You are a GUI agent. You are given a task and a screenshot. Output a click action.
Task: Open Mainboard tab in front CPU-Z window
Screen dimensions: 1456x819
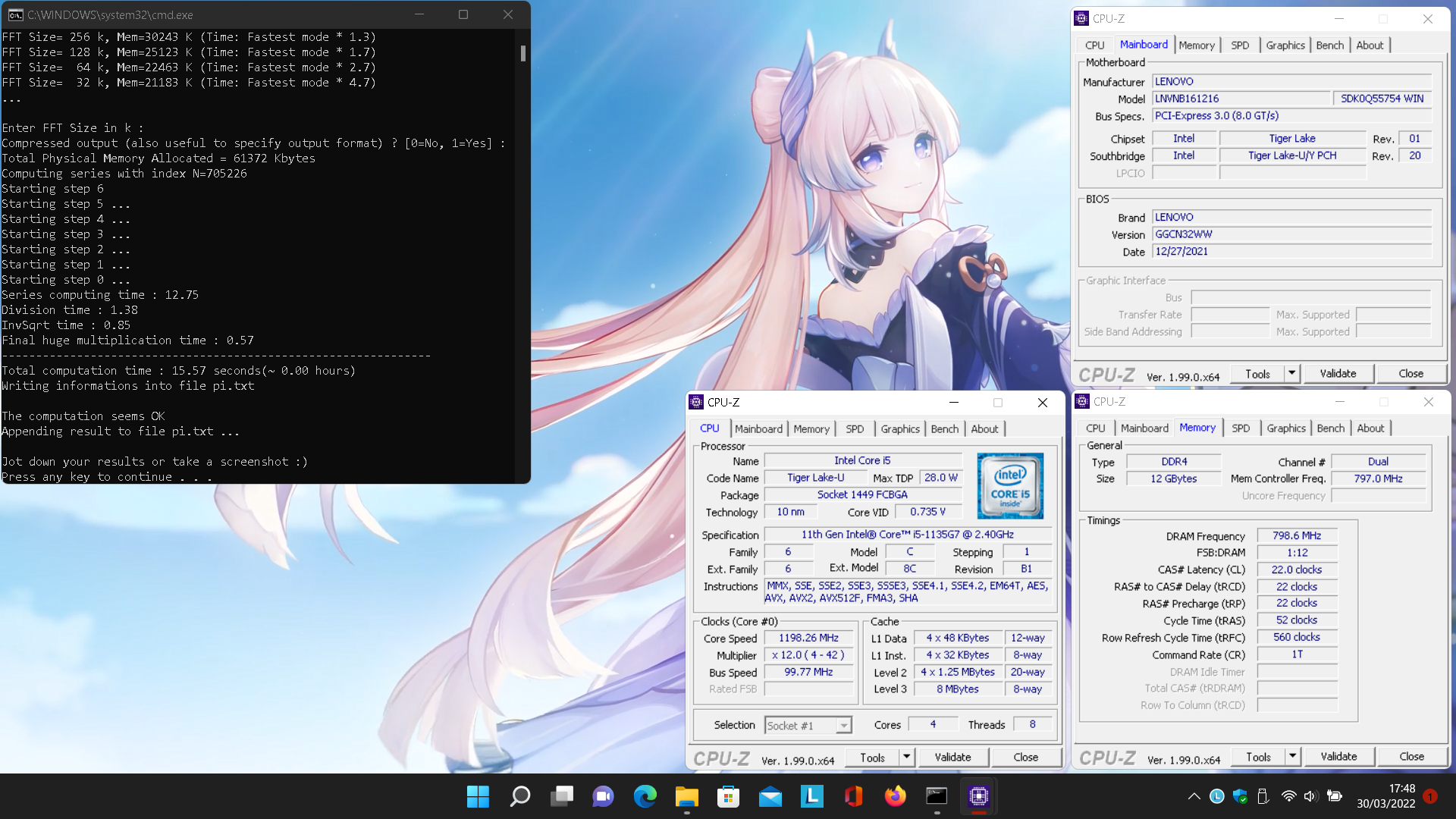pyautogui.click(x=758, y=429)
